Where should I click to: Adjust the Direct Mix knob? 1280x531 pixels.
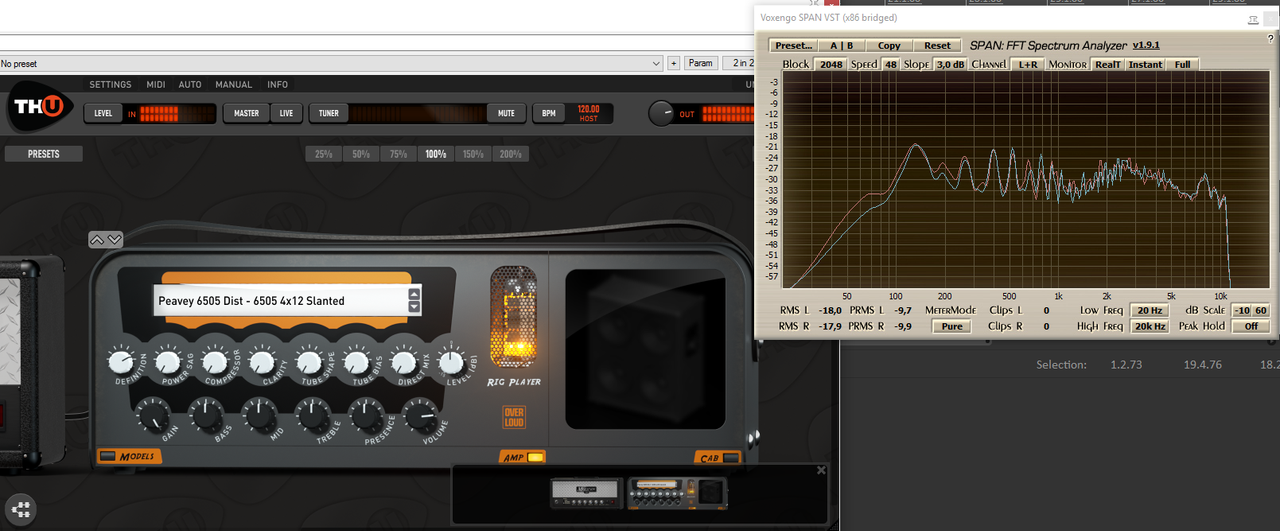click(x=403, y=361)
